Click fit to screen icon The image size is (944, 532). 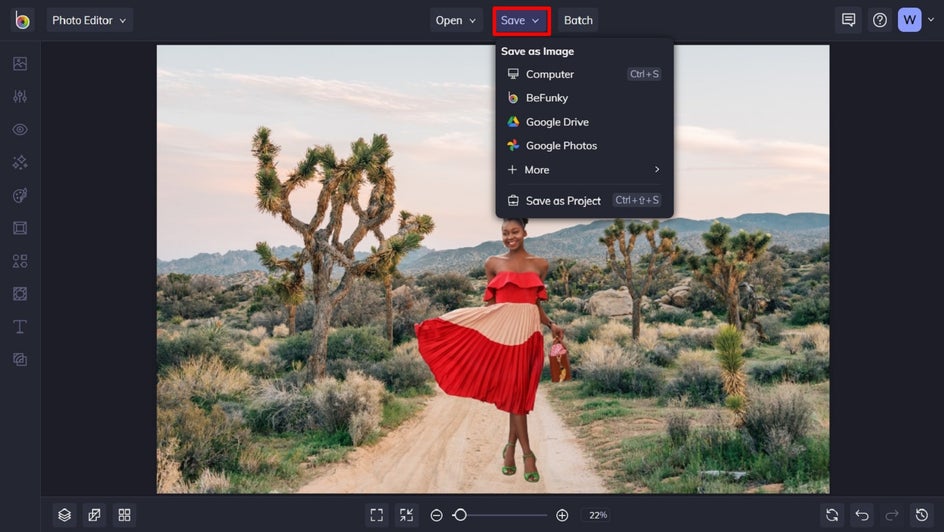pyautogui.click(x=377, y=515)
